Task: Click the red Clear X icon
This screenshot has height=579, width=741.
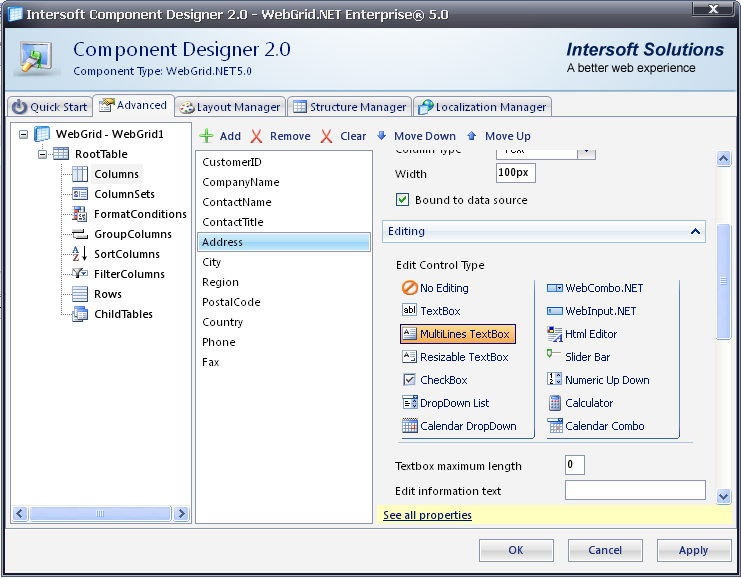Action: [326, 136]
